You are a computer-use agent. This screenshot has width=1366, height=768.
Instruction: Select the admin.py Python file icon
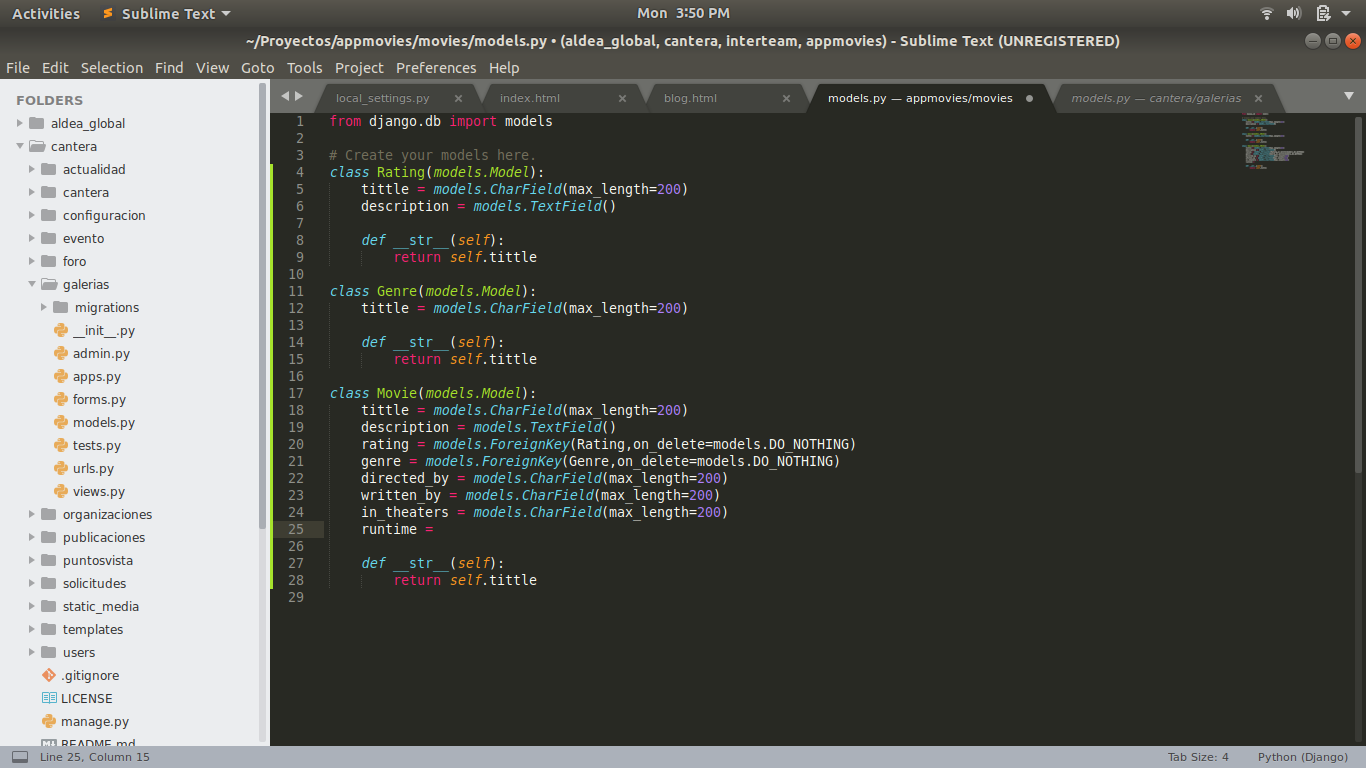(61, 354)
